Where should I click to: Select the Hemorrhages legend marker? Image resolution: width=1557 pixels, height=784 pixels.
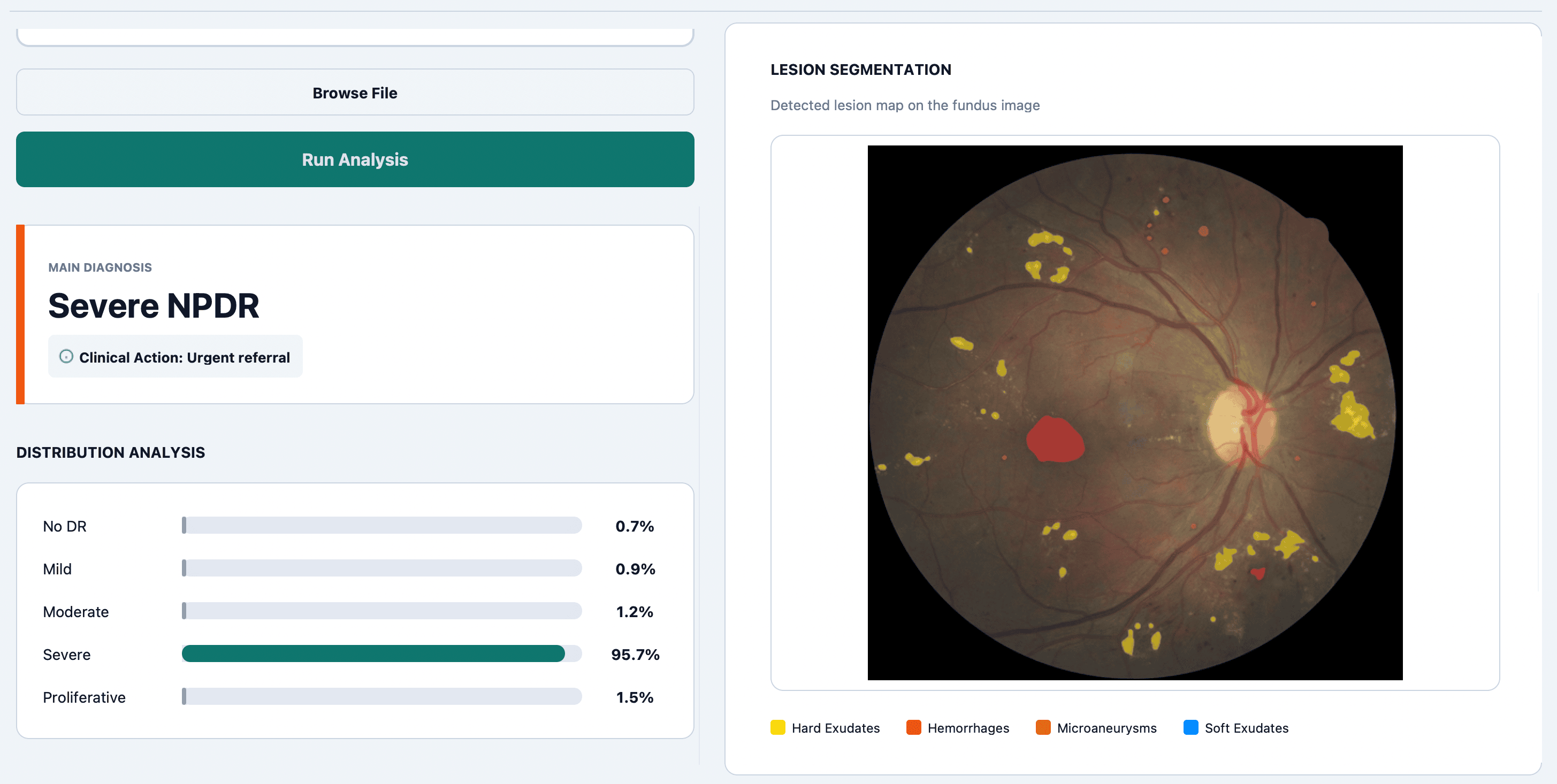(x=913, y=727)
